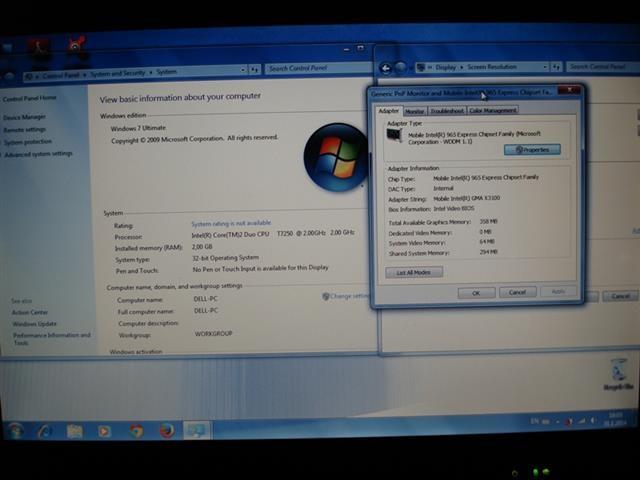Open System protection link

click(28, 142)
